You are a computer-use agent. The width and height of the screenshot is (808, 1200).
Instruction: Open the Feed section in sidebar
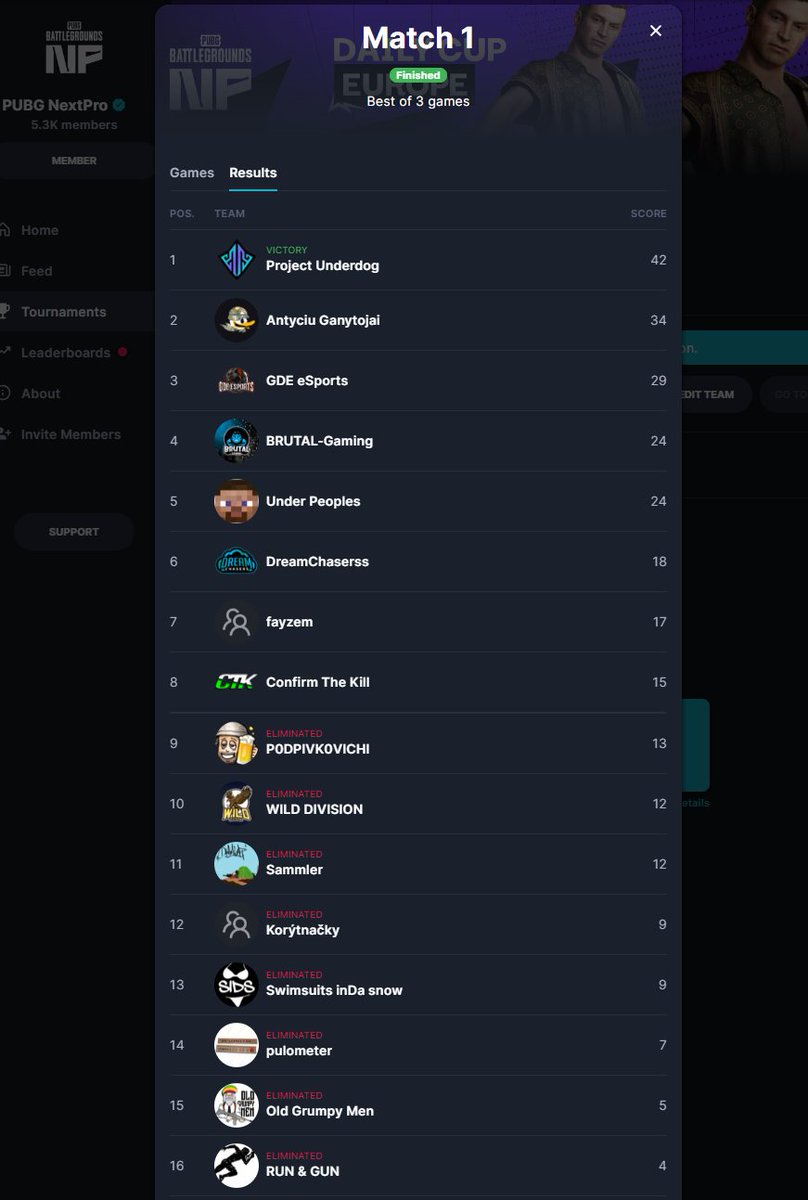coord(36,271)
